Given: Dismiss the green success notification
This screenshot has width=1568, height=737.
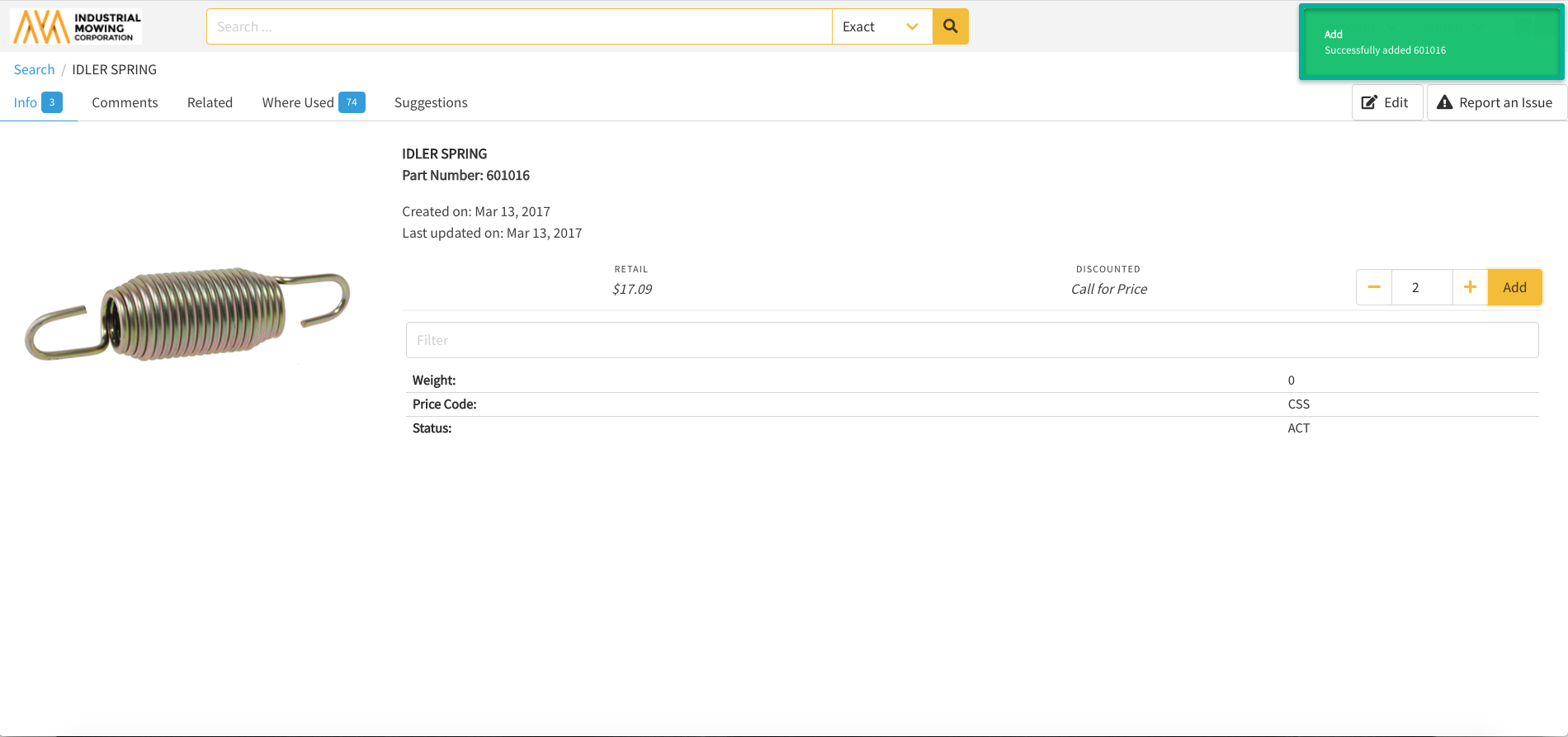Looking at the screenshot, I should tap(1430, 42).
